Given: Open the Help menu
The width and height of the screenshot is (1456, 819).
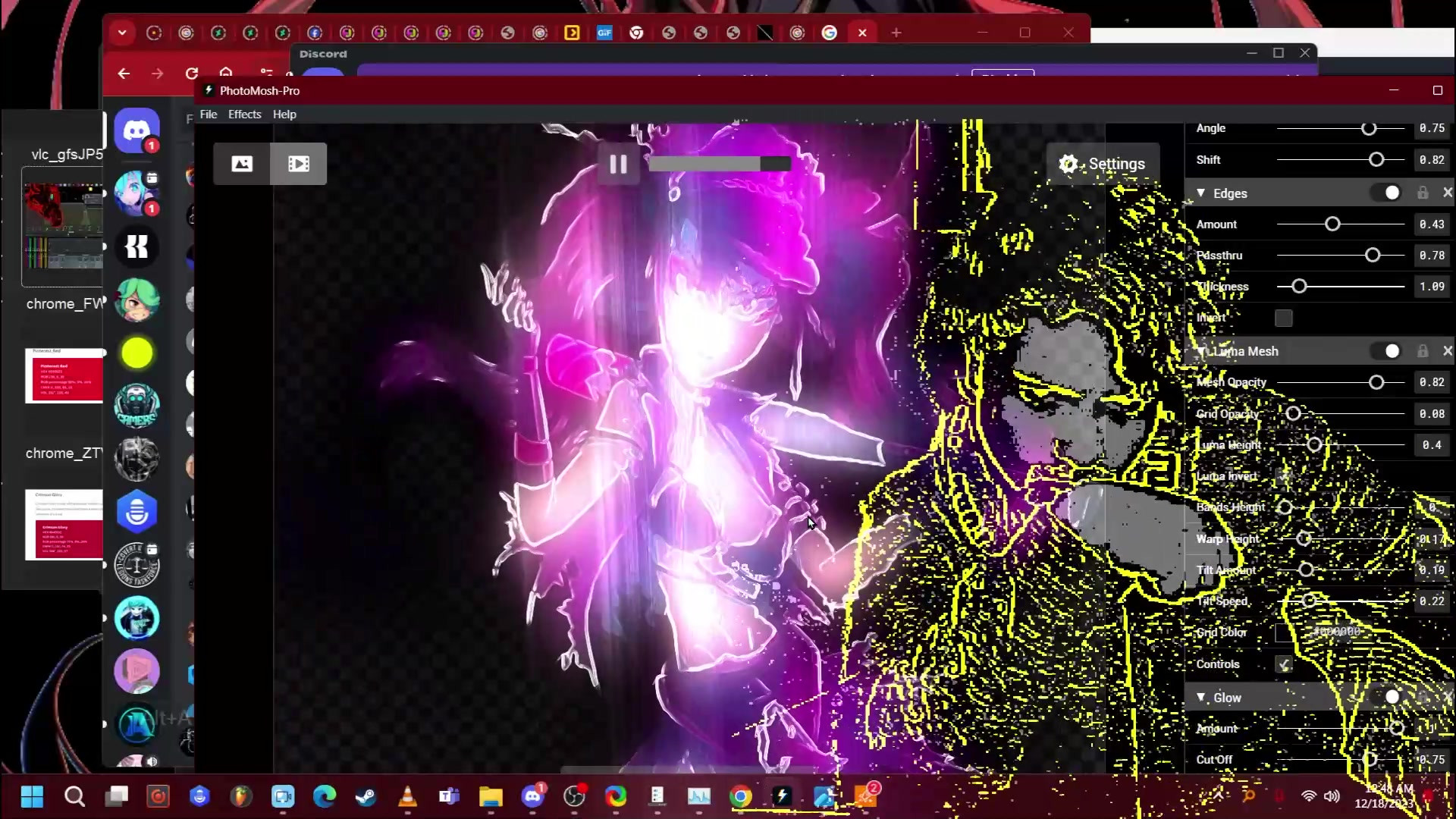Looking at the screenshot, I should click(x=284, y=115).
